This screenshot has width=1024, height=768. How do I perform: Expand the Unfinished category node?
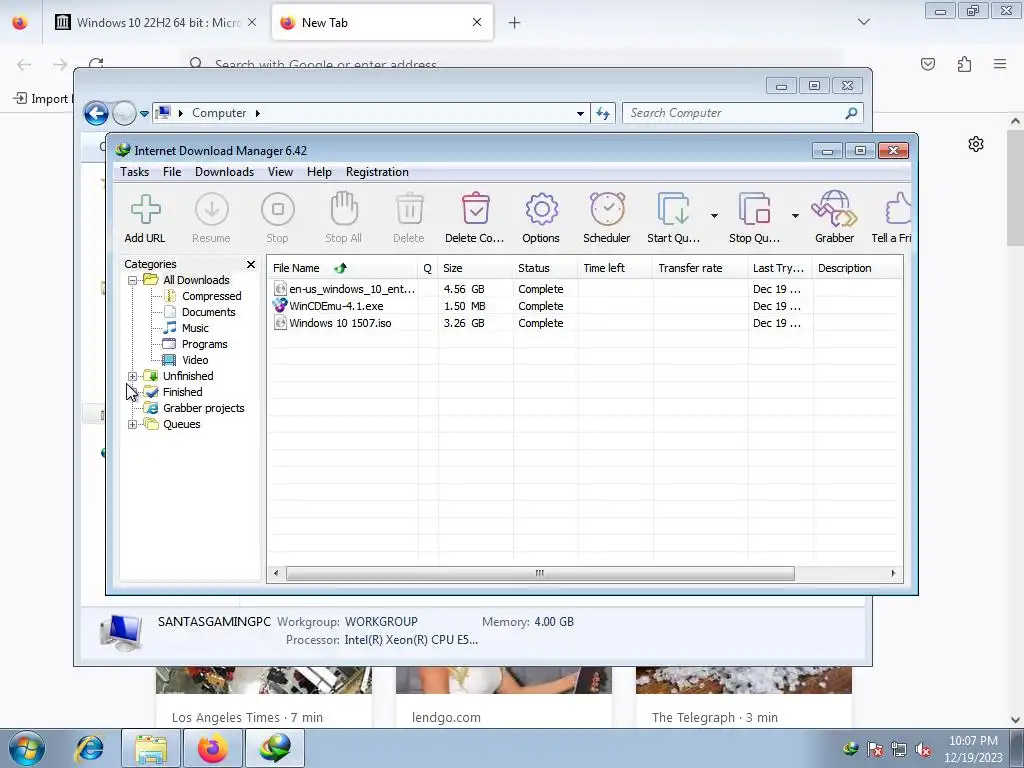coord(133,376)
